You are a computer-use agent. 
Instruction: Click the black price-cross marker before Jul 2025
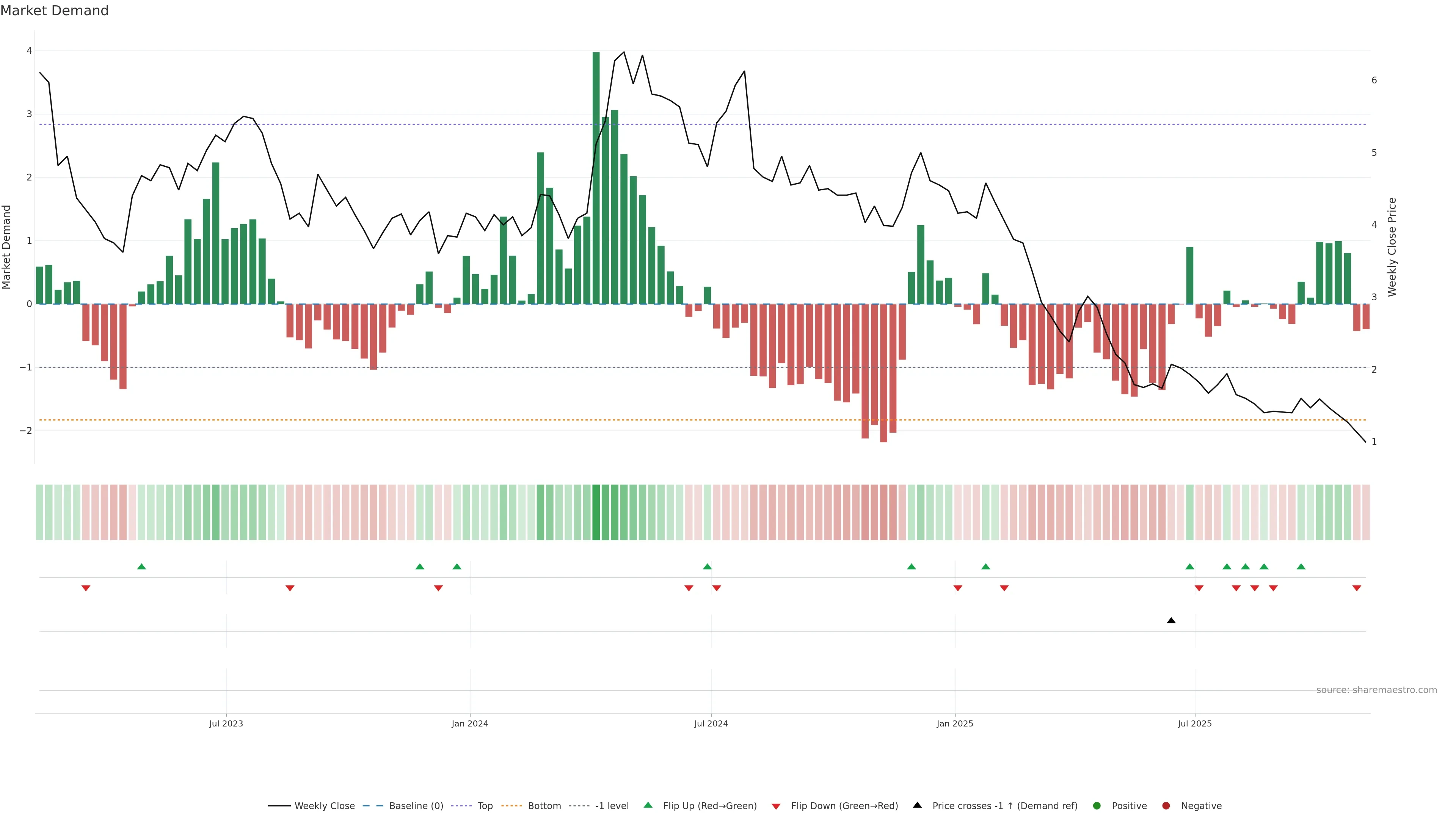coord(1171,621)
